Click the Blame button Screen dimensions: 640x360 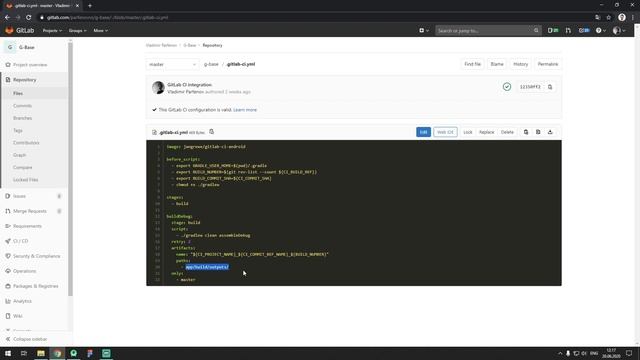[x=497, y=64]
